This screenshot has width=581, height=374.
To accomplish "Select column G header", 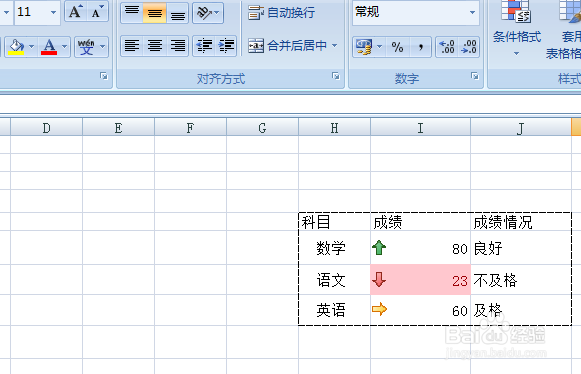I will (262, 128).
